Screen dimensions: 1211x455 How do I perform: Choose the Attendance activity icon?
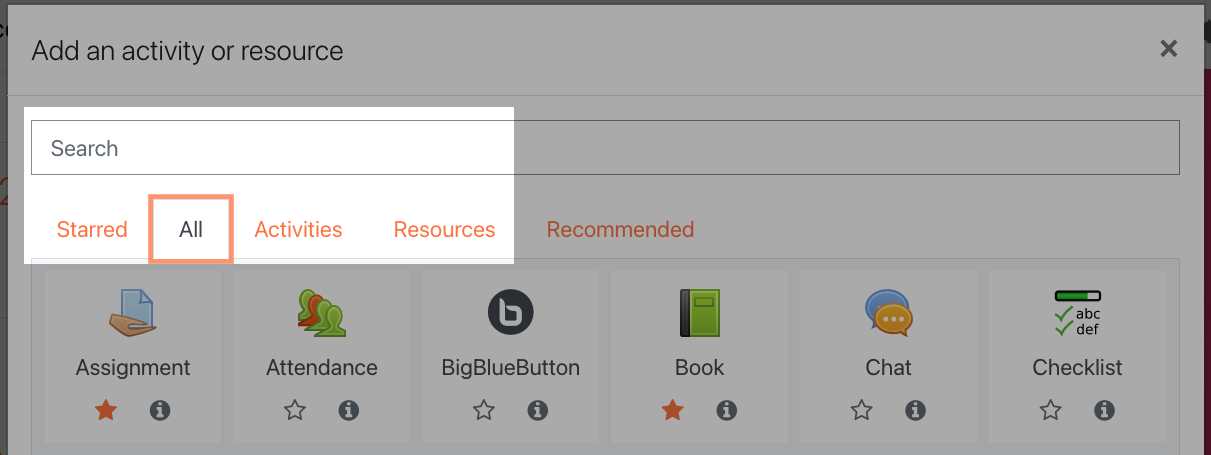[321, 312]
